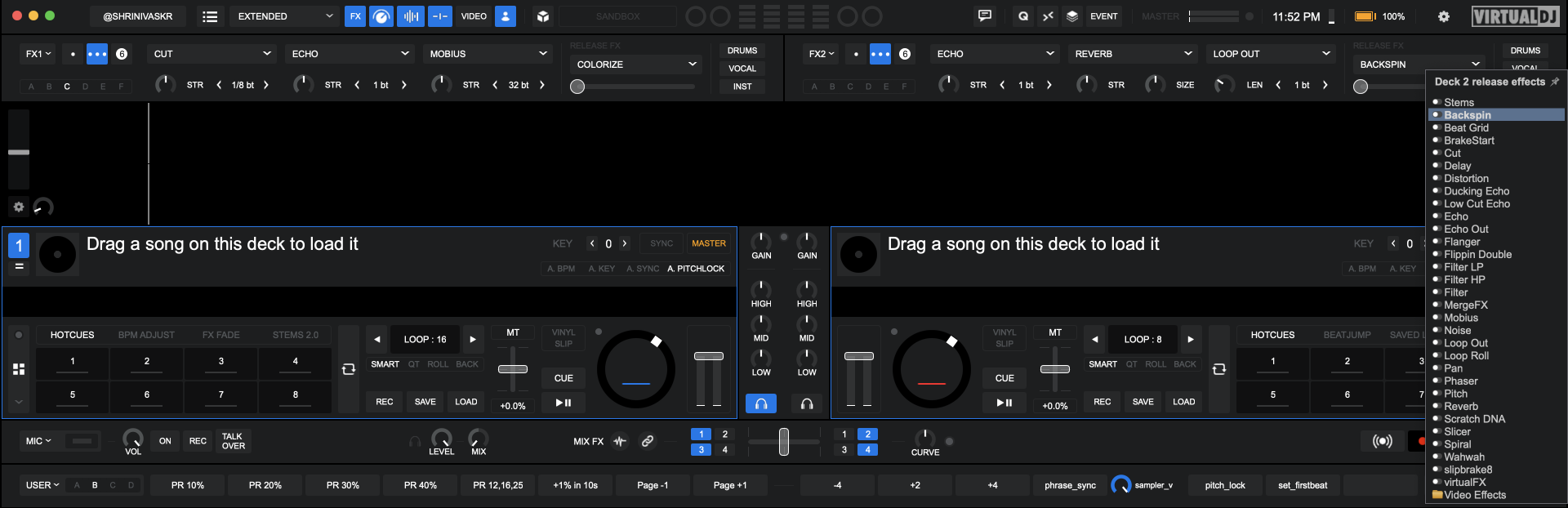
Task: Select Flanger from release effects list
Action: (1461, 242)
